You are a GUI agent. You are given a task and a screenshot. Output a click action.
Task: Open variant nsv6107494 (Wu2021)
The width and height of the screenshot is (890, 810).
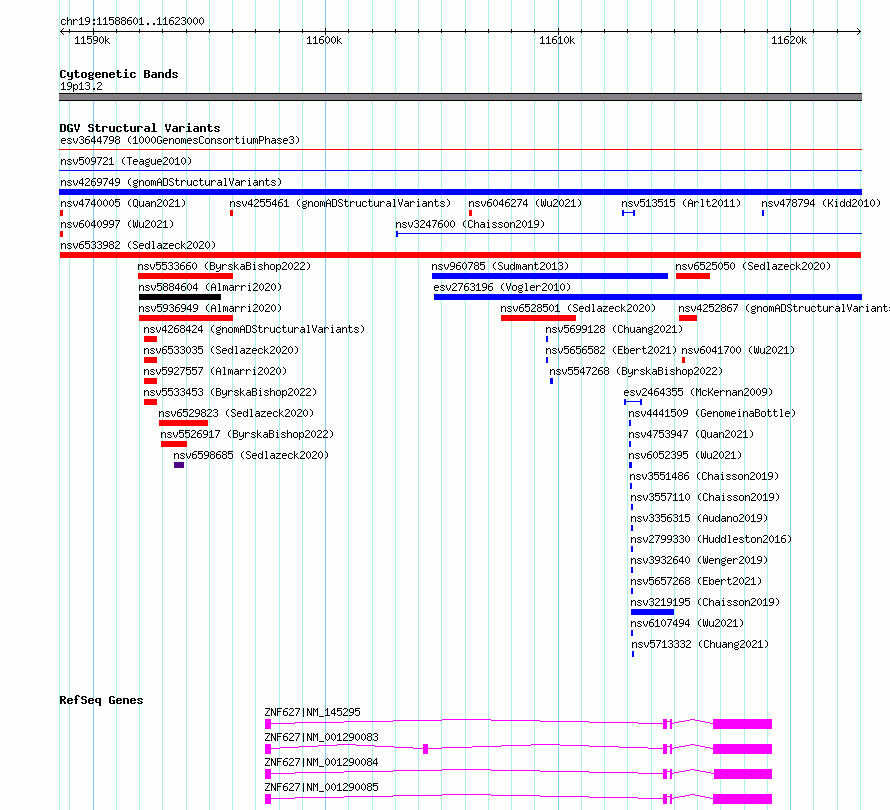click(x=687, y=623)
